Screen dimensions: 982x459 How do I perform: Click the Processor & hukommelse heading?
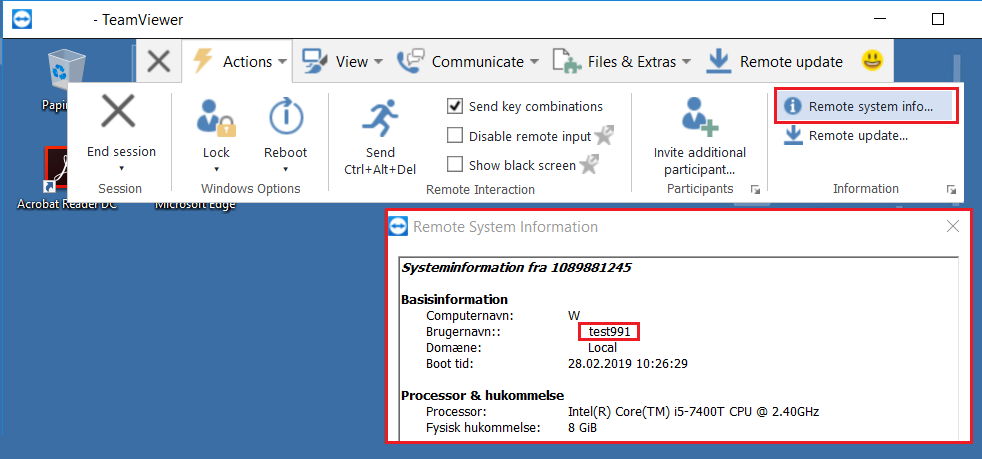(x=482, y=395)
